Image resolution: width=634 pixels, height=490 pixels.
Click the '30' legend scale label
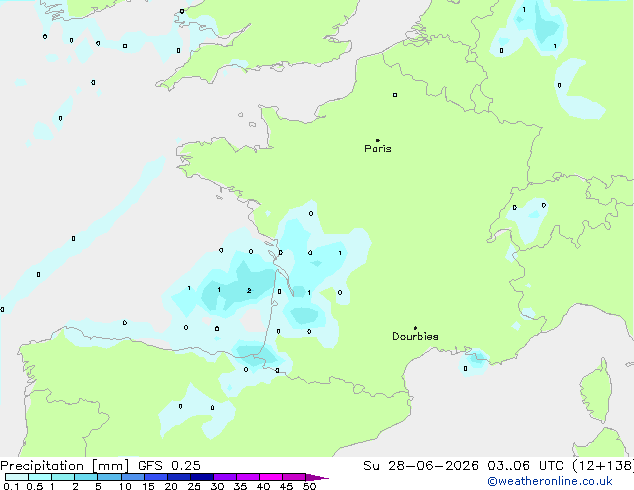pyautogui.click(x=217, y=486)
